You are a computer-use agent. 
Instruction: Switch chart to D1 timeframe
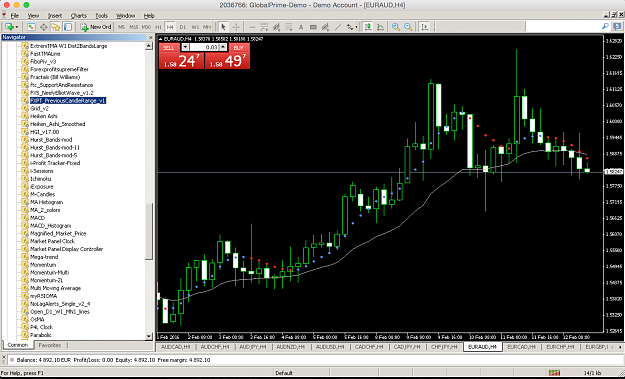click(183, 27)
